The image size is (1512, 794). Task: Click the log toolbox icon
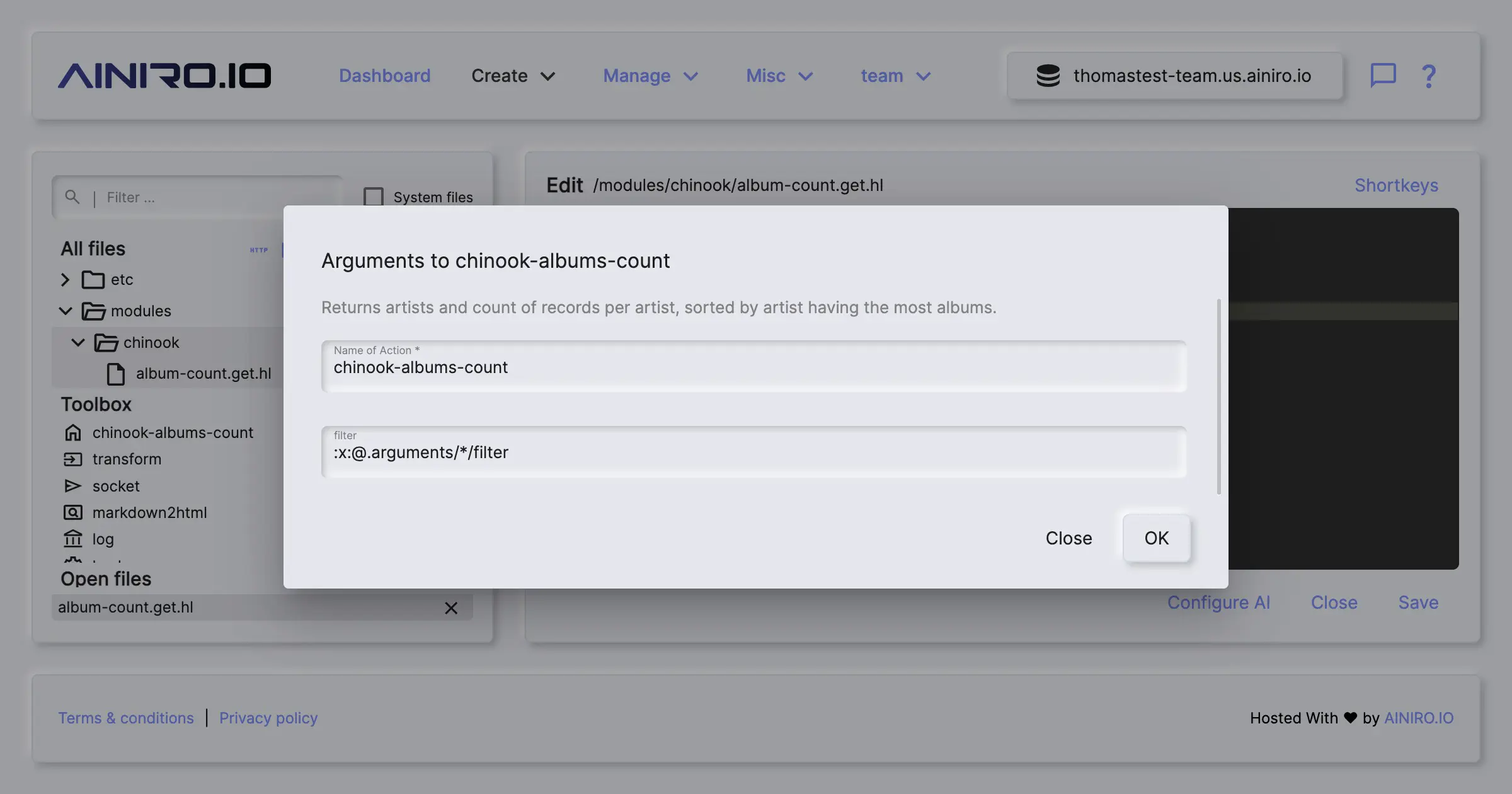pyautogui.click(x=73, y=539)
